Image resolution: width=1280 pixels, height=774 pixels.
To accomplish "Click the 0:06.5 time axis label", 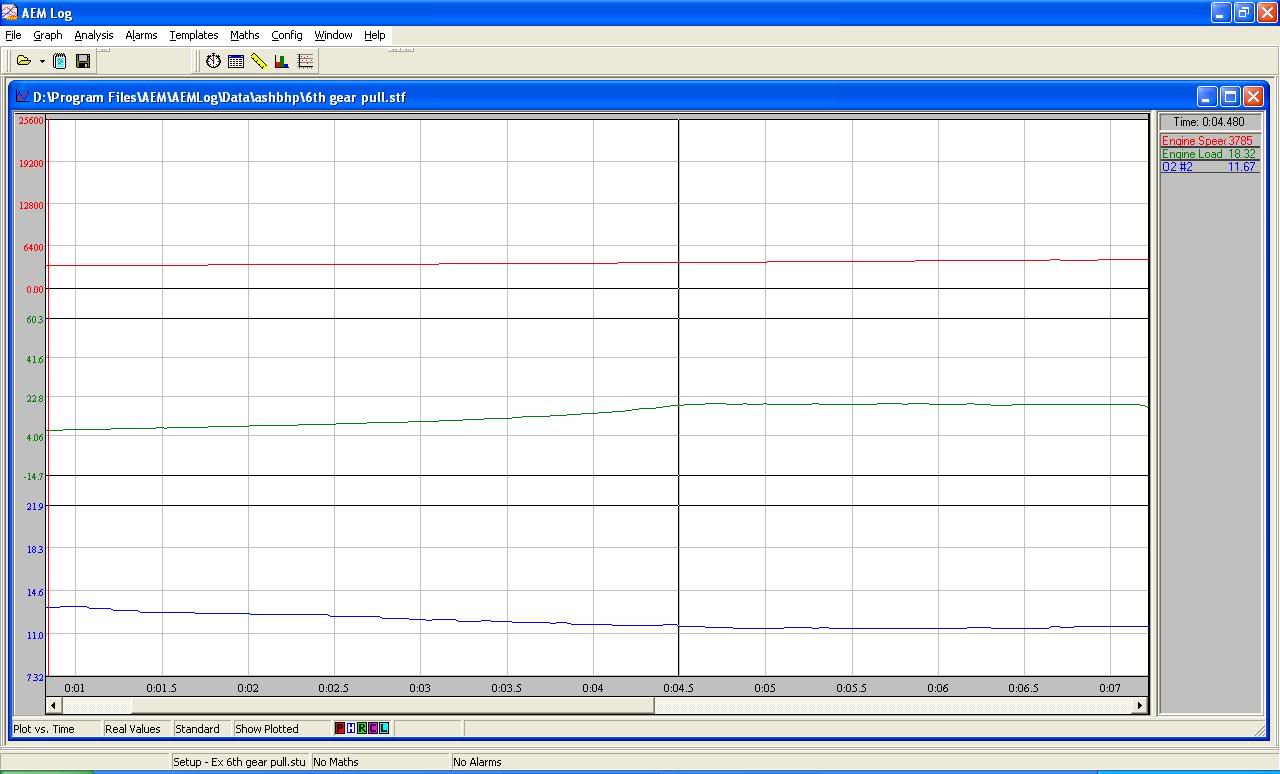I will [1024, 688].
